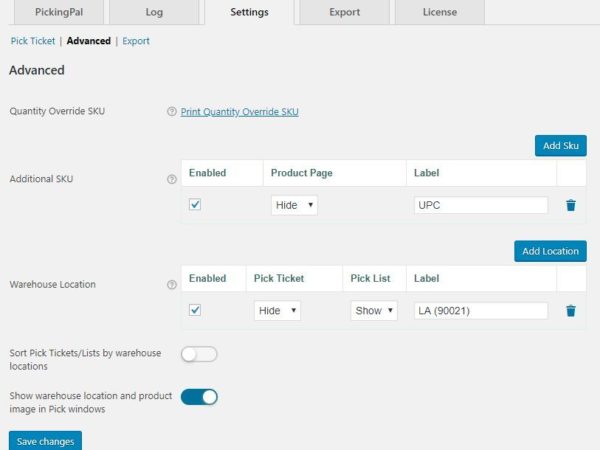
Task: Disable show warehouse location and product image
Action: [199, 397]
